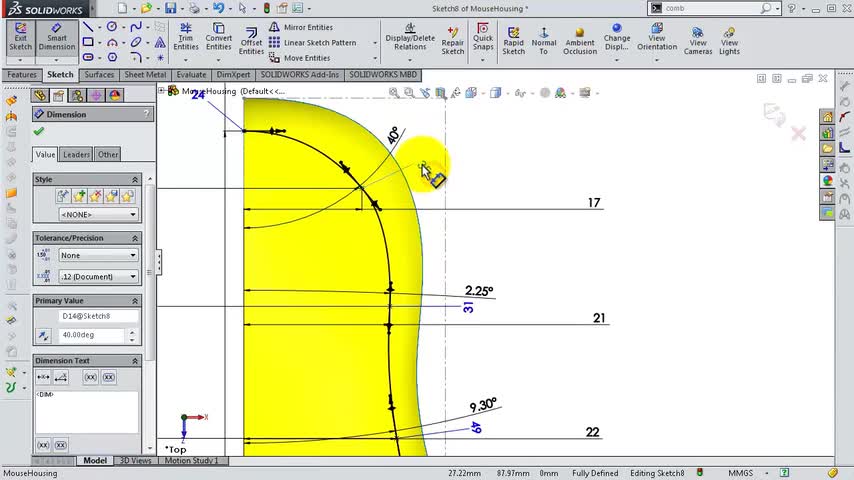Open the Help question mark menu
The height and width of the screenshot is (480, 854).
tap(791, 8)
